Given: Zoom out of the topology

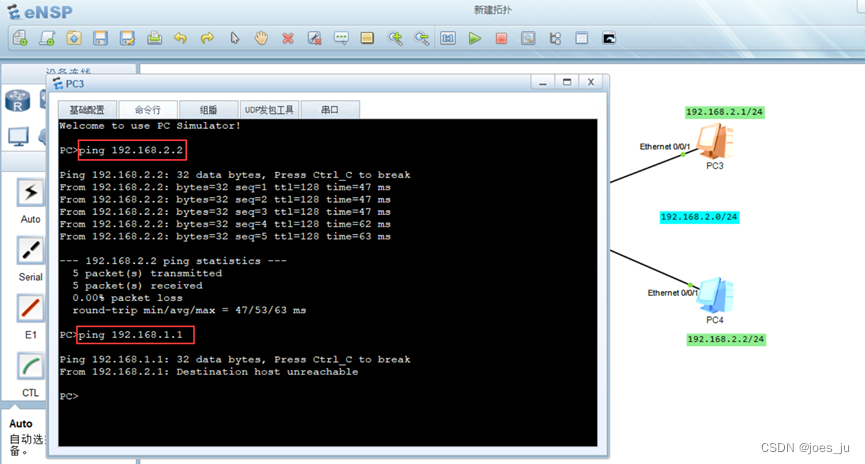Looking at the screenshot, I should tap(422, 38).
